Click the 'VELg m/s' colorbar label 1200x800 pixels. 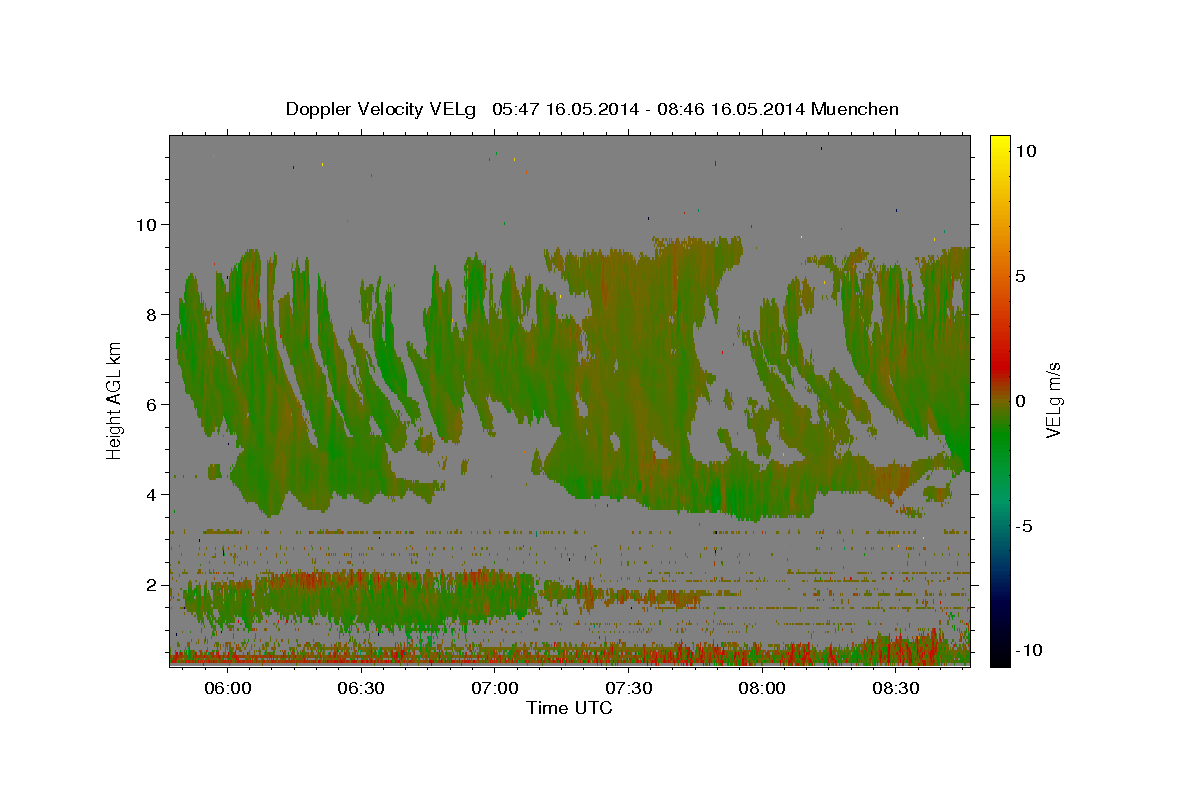(x=1053, y=401)
